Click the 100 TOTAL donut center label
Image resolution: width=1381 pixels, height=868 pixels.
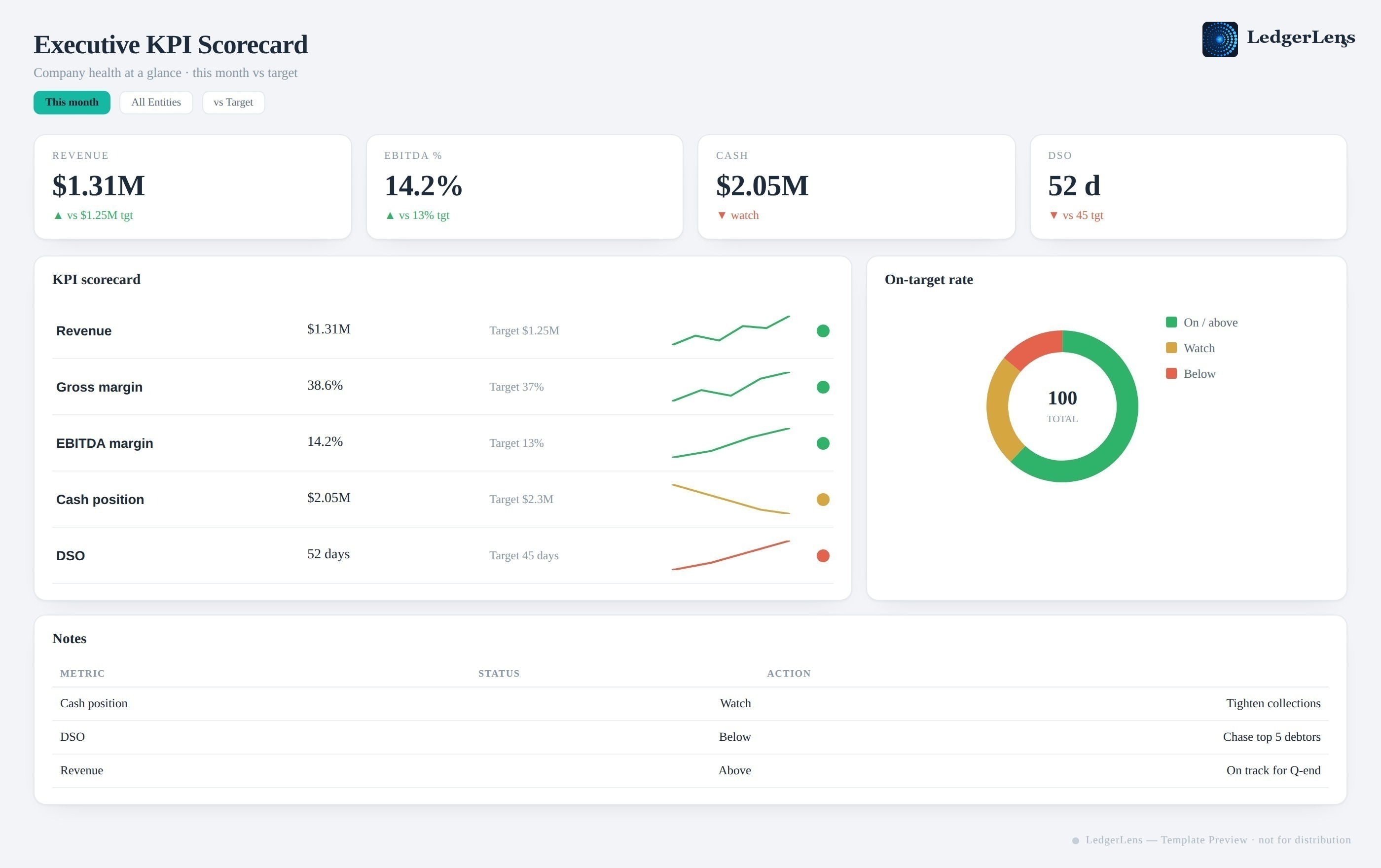tap(1062, 406)
